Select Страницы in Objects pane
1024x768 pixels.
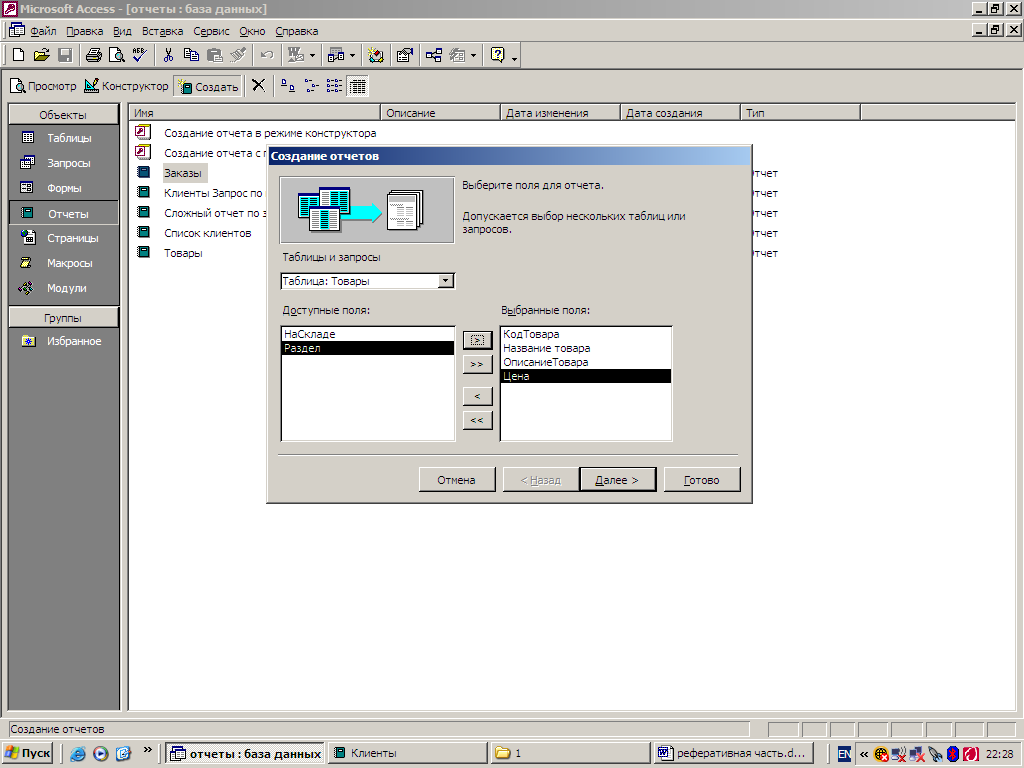pos(64,238)
